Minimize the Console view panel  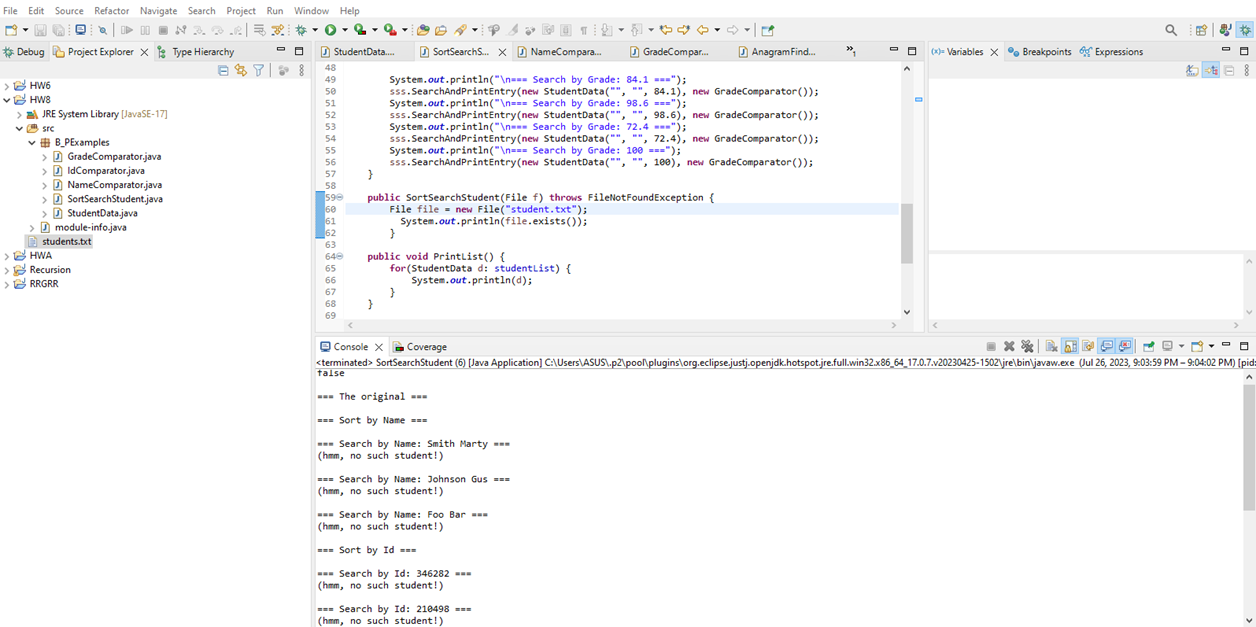tap(1226, 345)
